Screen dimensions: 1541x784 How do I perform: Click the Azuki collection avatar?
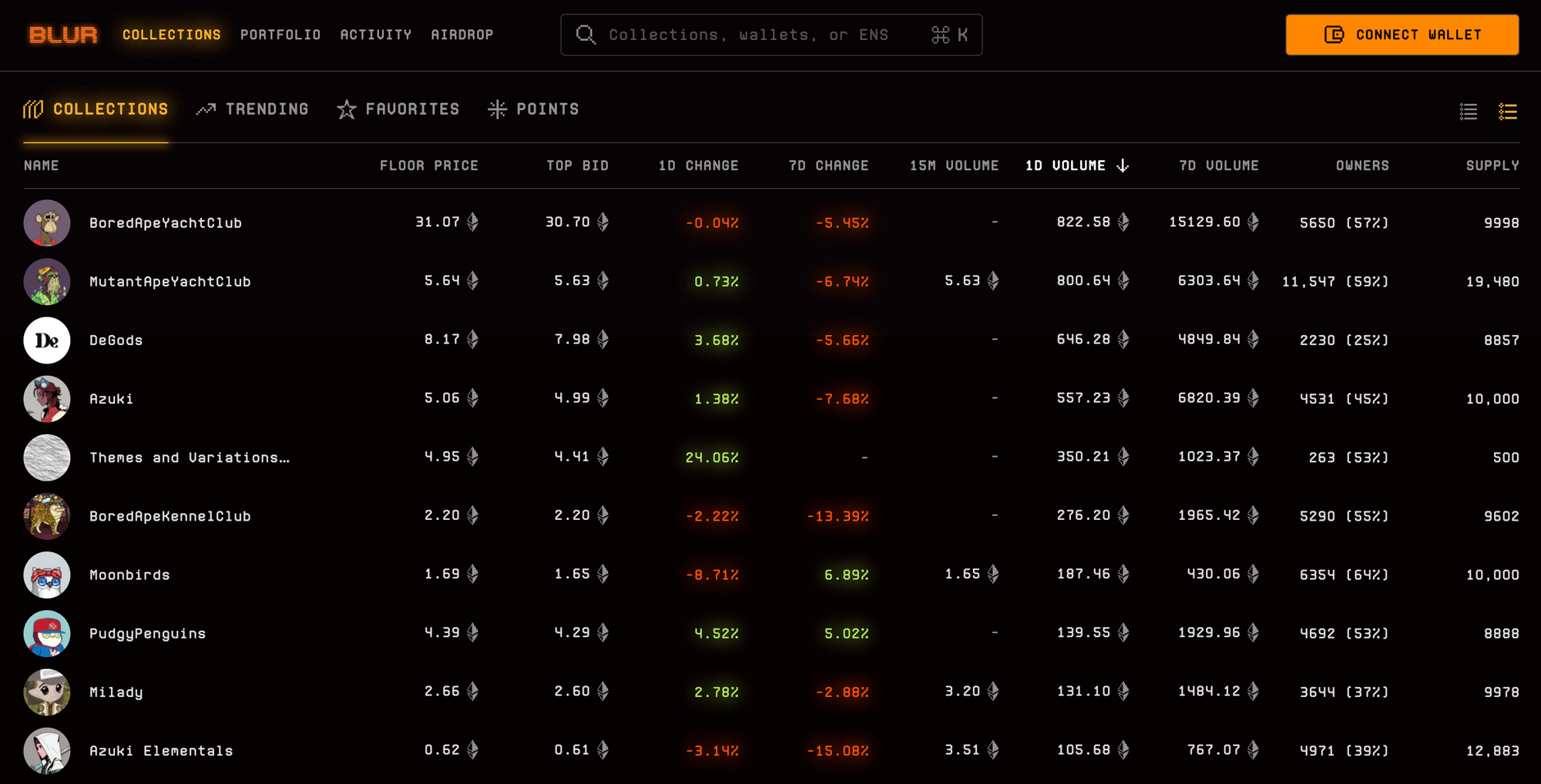(47, 399)
